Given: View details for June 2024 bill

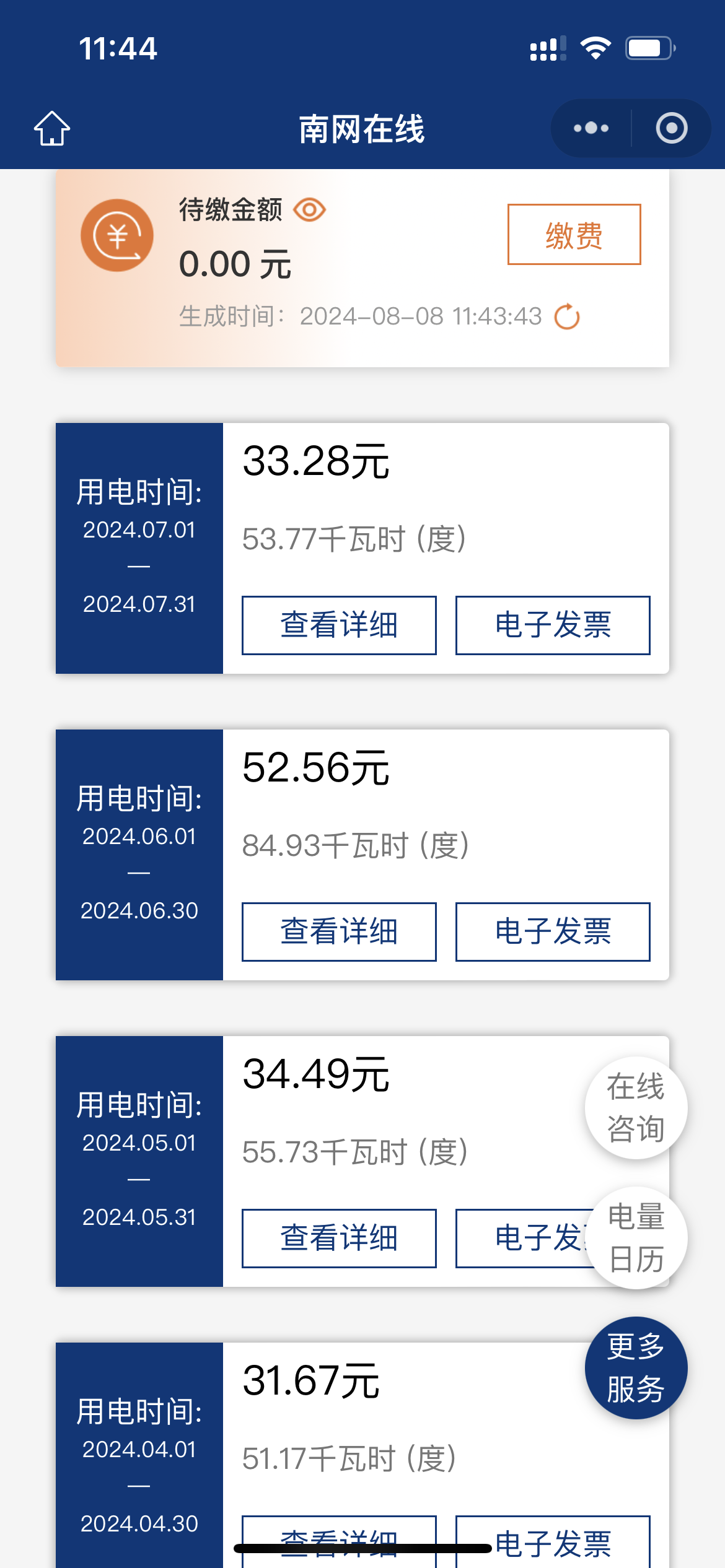Looking at the screenshot, I should click(339, 931).
